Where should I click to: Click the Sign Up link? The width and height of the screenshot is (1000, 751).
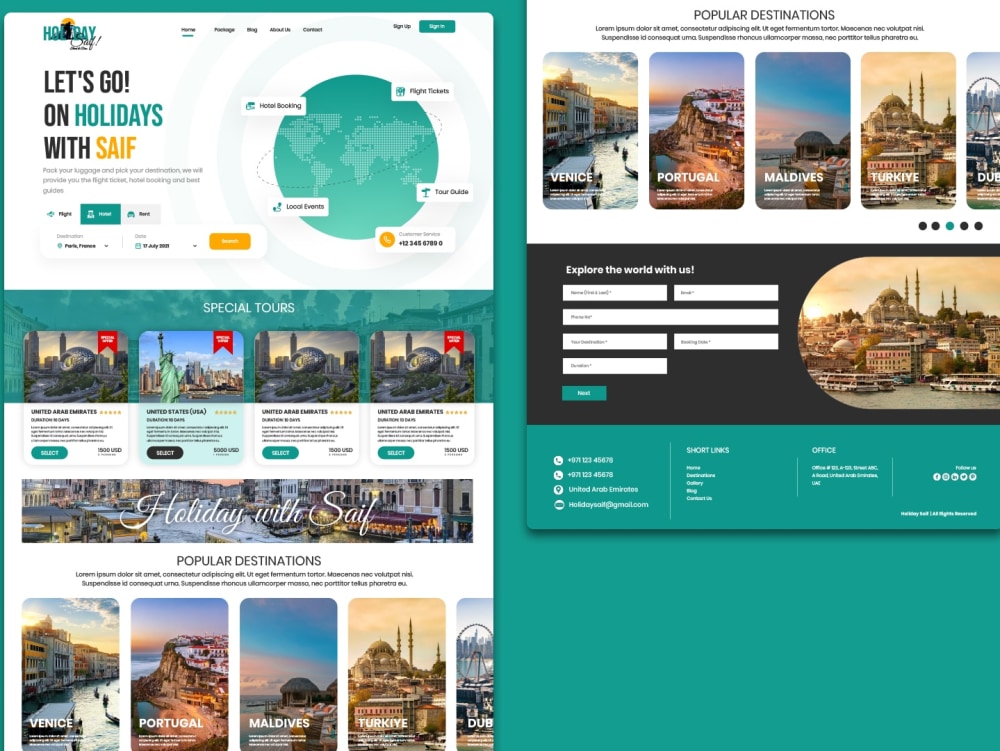402,26
